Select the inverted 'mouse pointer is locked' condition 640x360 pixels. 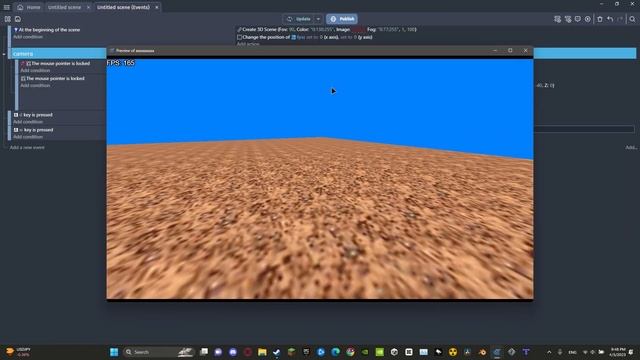coord(60,63)
